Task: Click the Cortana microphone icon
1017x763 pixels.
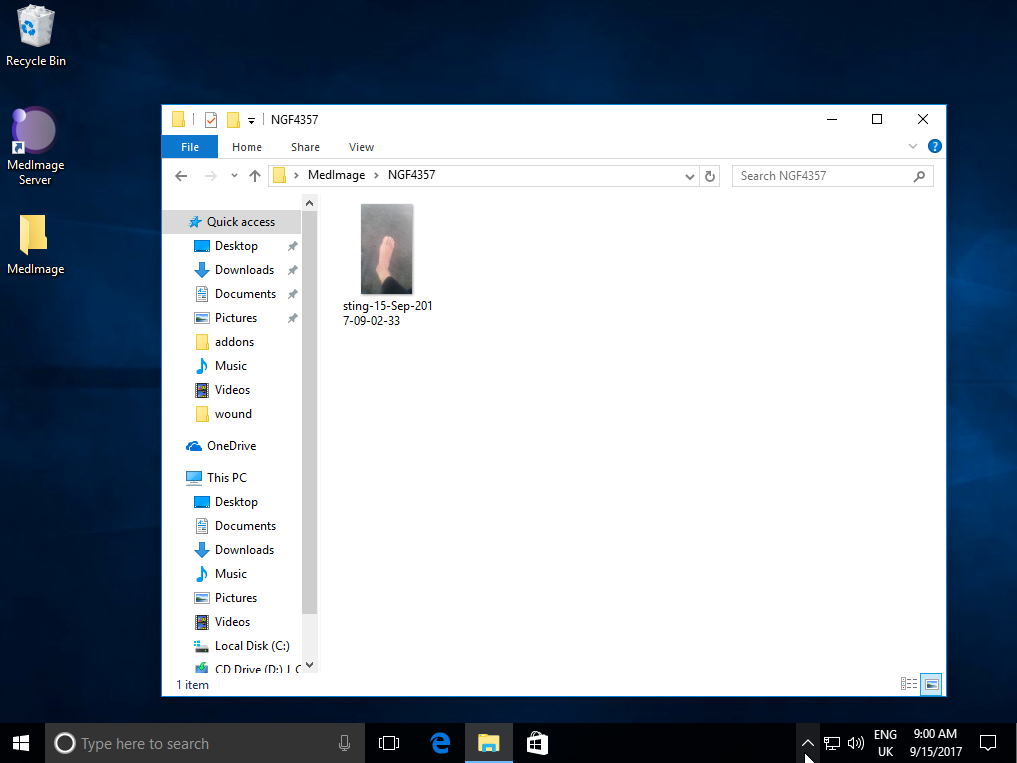Action: (x=344, y=744)
